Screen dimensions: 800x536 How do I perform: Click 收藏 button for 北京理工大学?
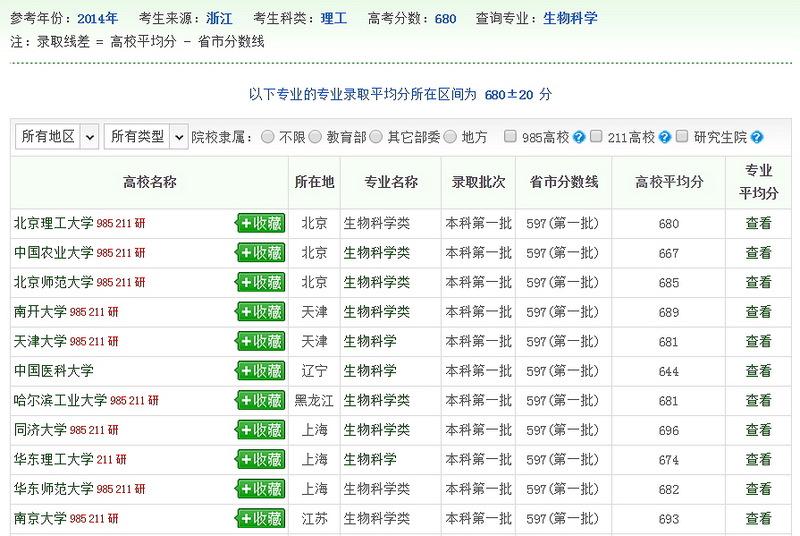(260, 223)
